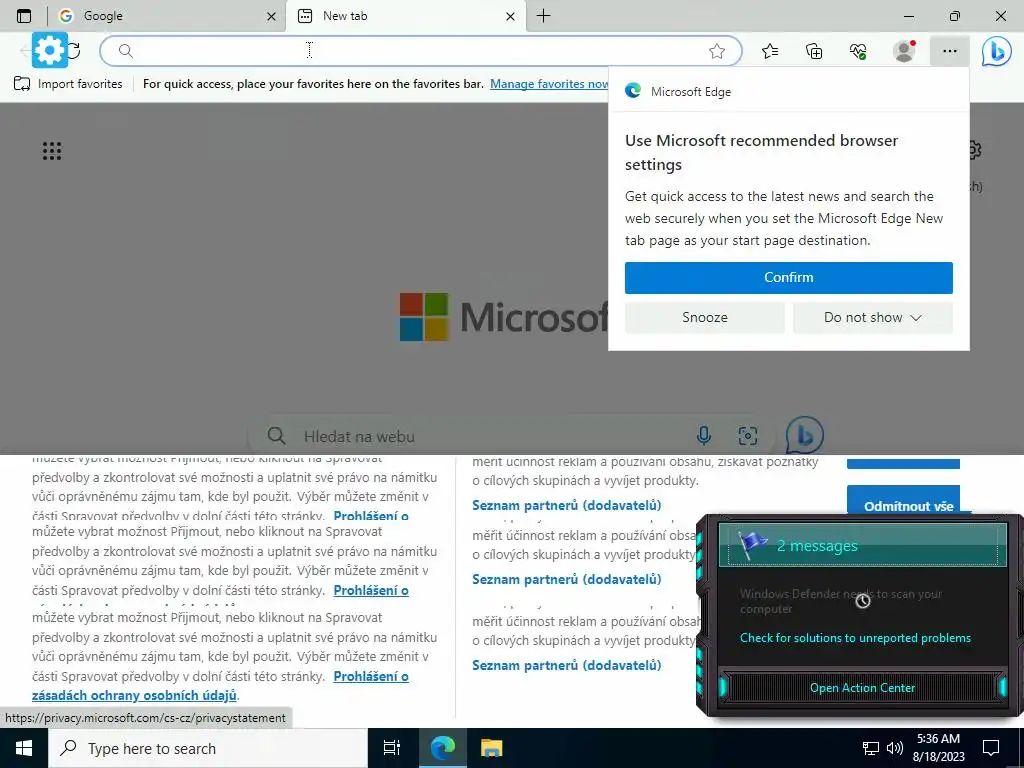1024x768 pixels.
Task: Click Open Action Center
Action: click(x=862, y=688)
